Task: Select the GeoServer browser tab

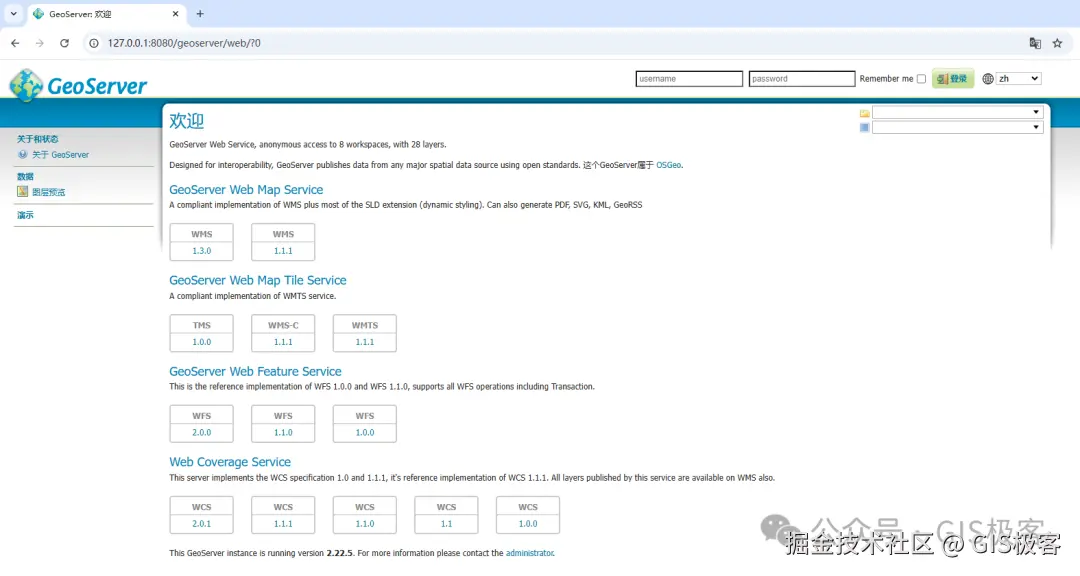Action: pos(107,14)
